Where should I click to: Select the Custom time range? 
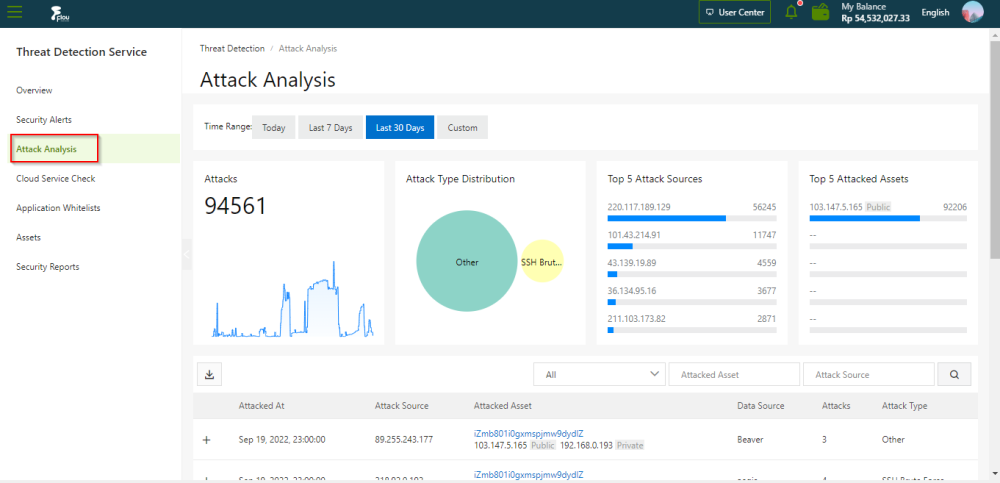462,128
